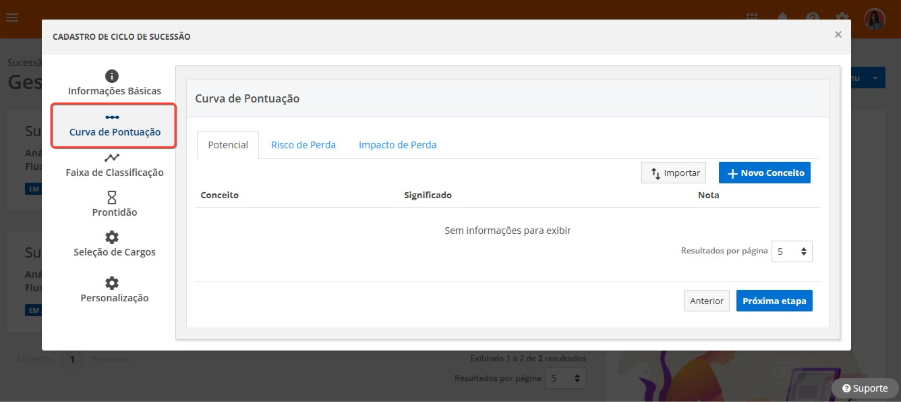This screenshot has height=402, width=901.
Task: Open the apps grid icon
Action: [x=752, y=17]
